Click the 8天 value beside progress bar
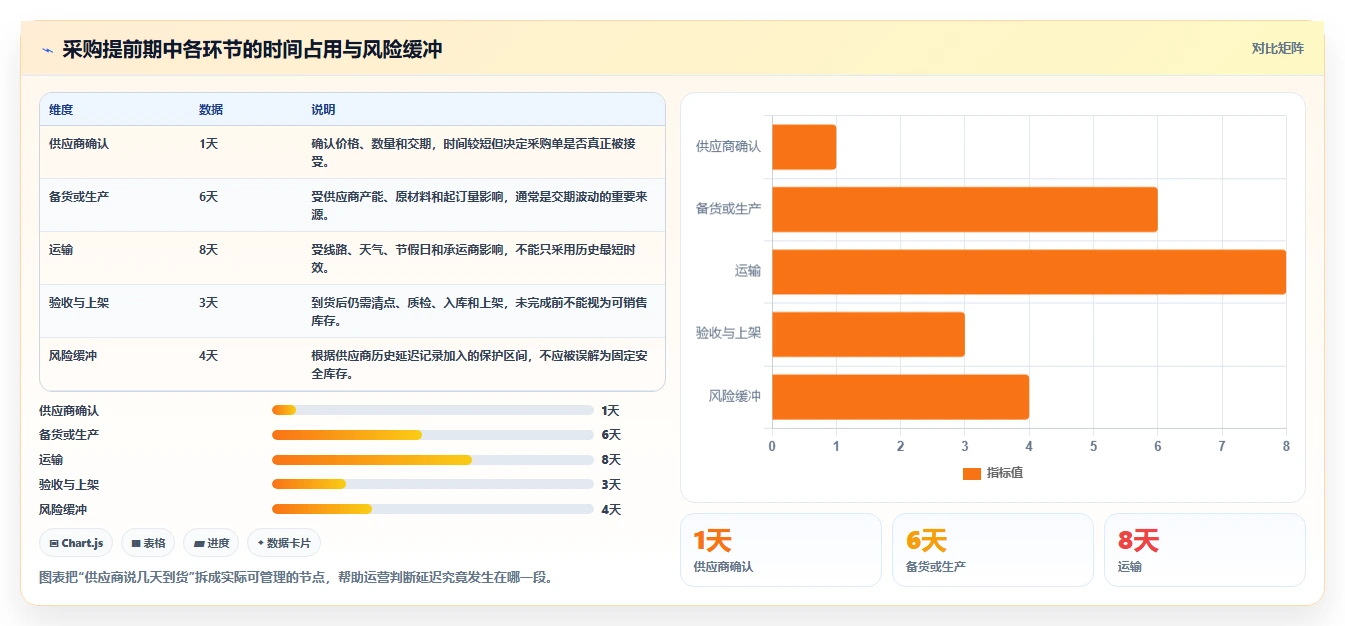1345x626 pixels. click(x=611, y=460)
